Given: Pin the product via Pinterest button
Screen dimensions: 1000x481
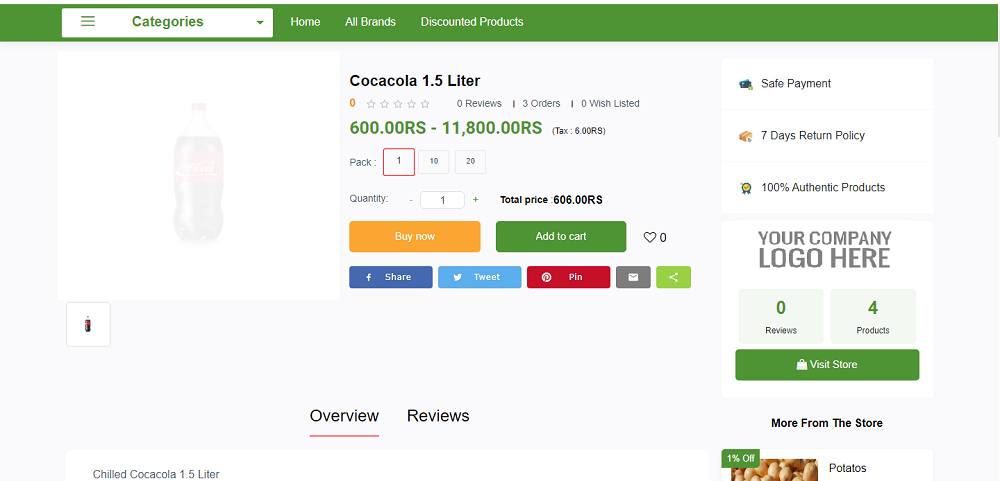Looking at the screenshot, I should pyautogui.click(x=568, y=277).
